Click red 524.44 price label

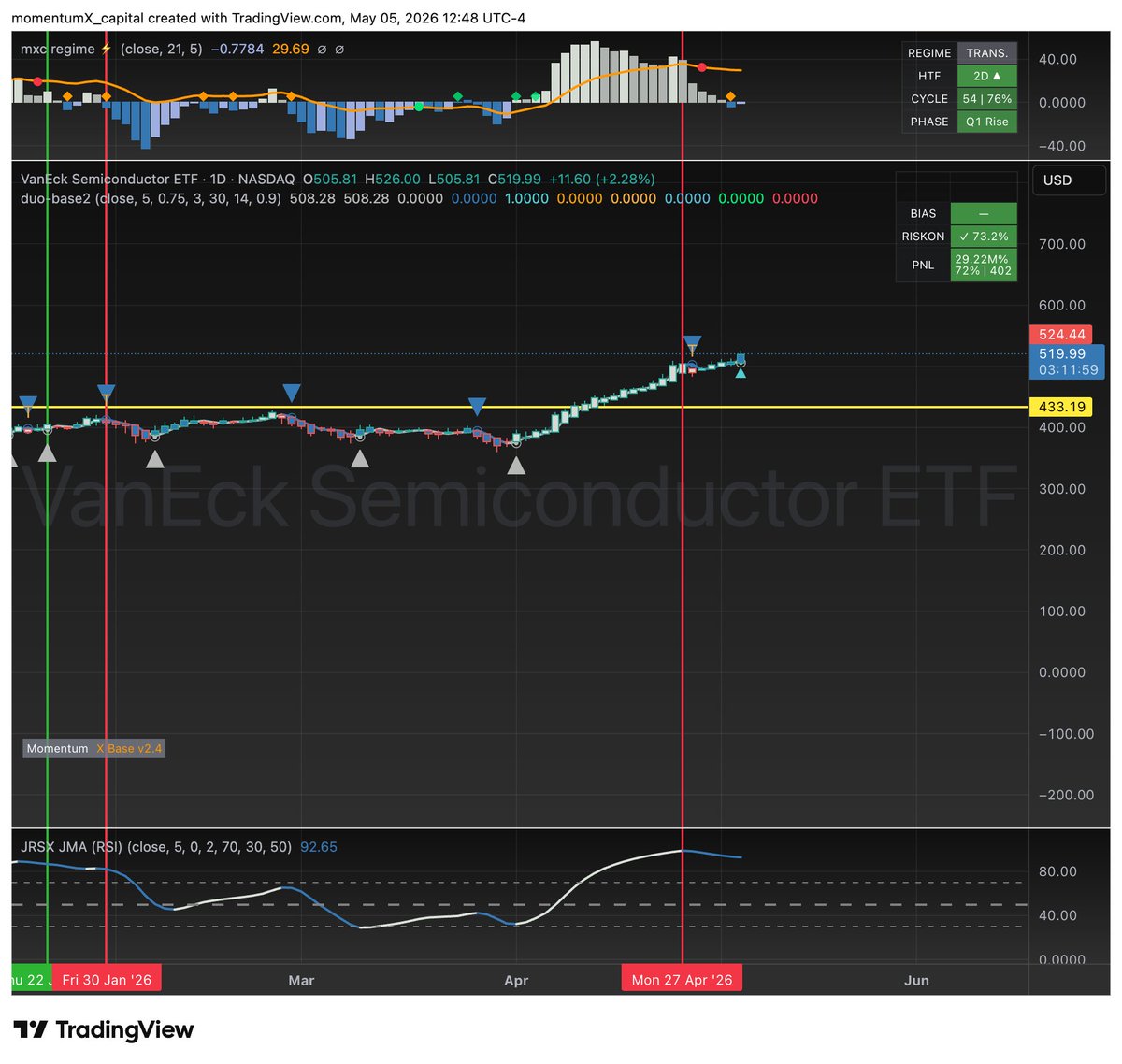pos(1062,334)
